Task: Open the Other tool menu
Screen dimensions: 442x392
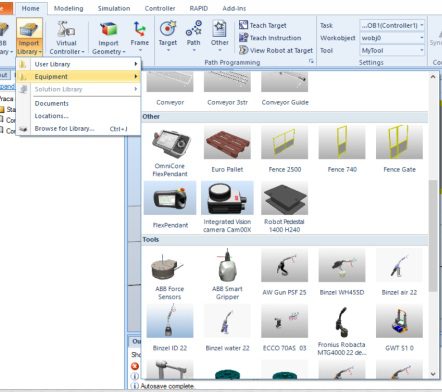Action: click(x=220, y=36)
